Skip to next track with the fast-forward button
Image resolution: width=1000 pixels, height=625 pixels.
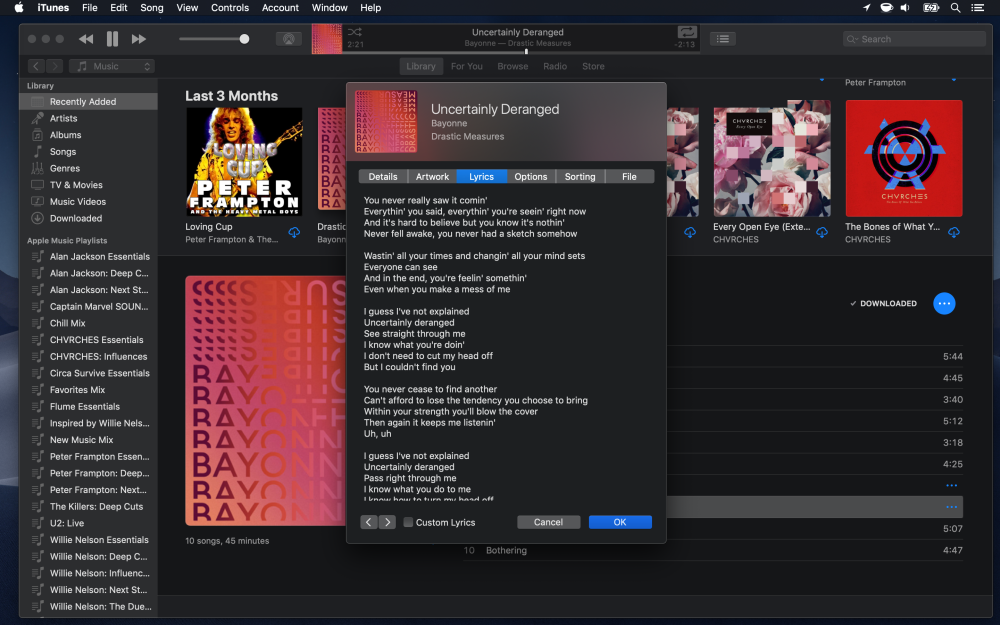pyautogui.click(x=138, y=39)
